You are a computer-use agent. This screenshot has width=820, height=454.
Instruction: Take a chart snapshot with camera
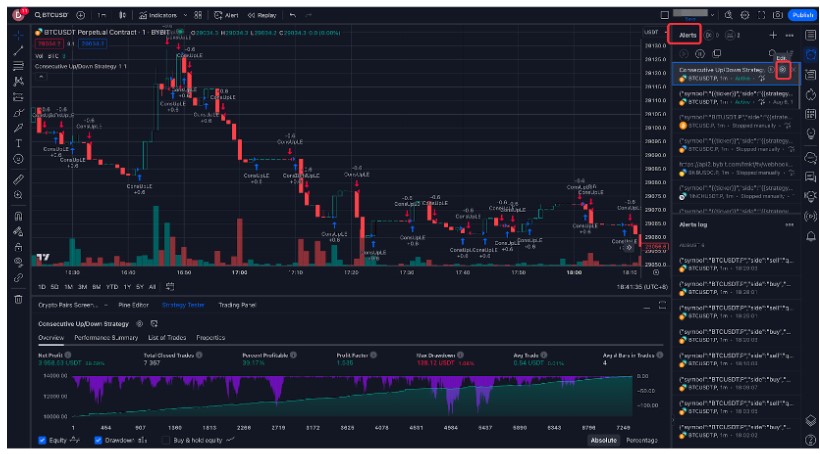778,15
